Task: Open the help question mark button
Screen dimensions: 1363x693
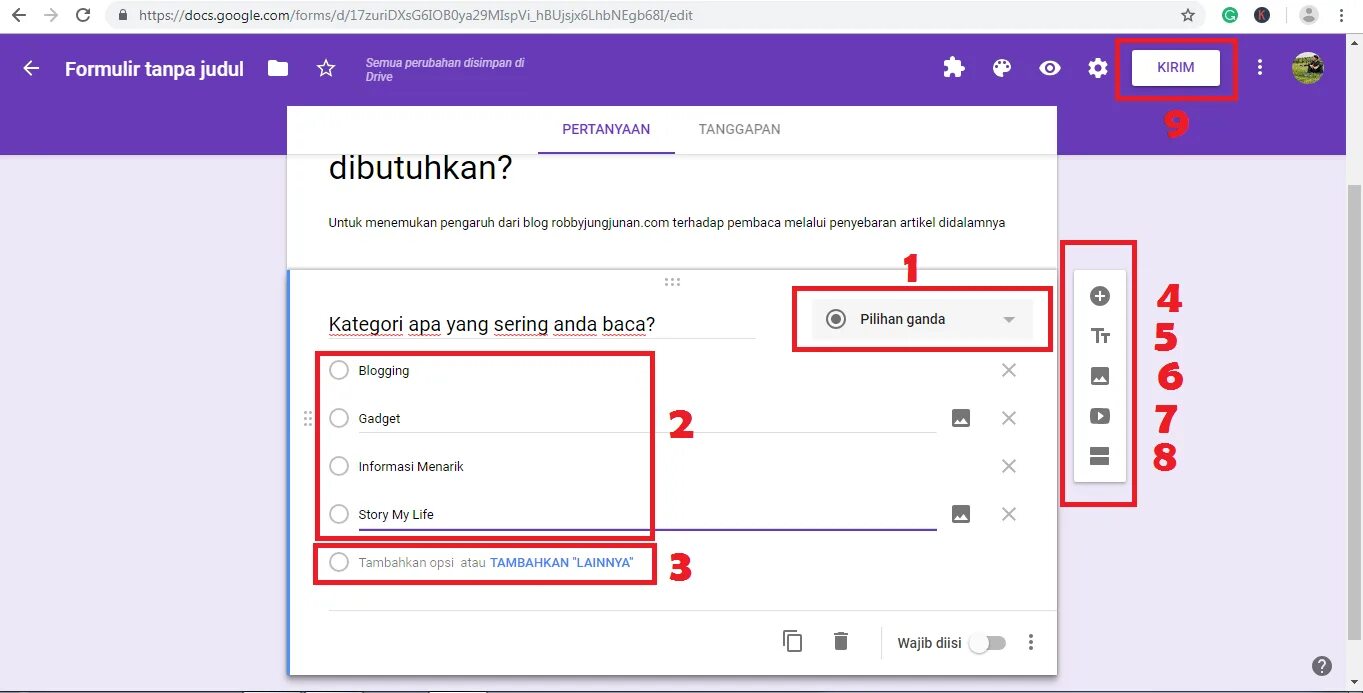Action: [x=1322, y=666]
